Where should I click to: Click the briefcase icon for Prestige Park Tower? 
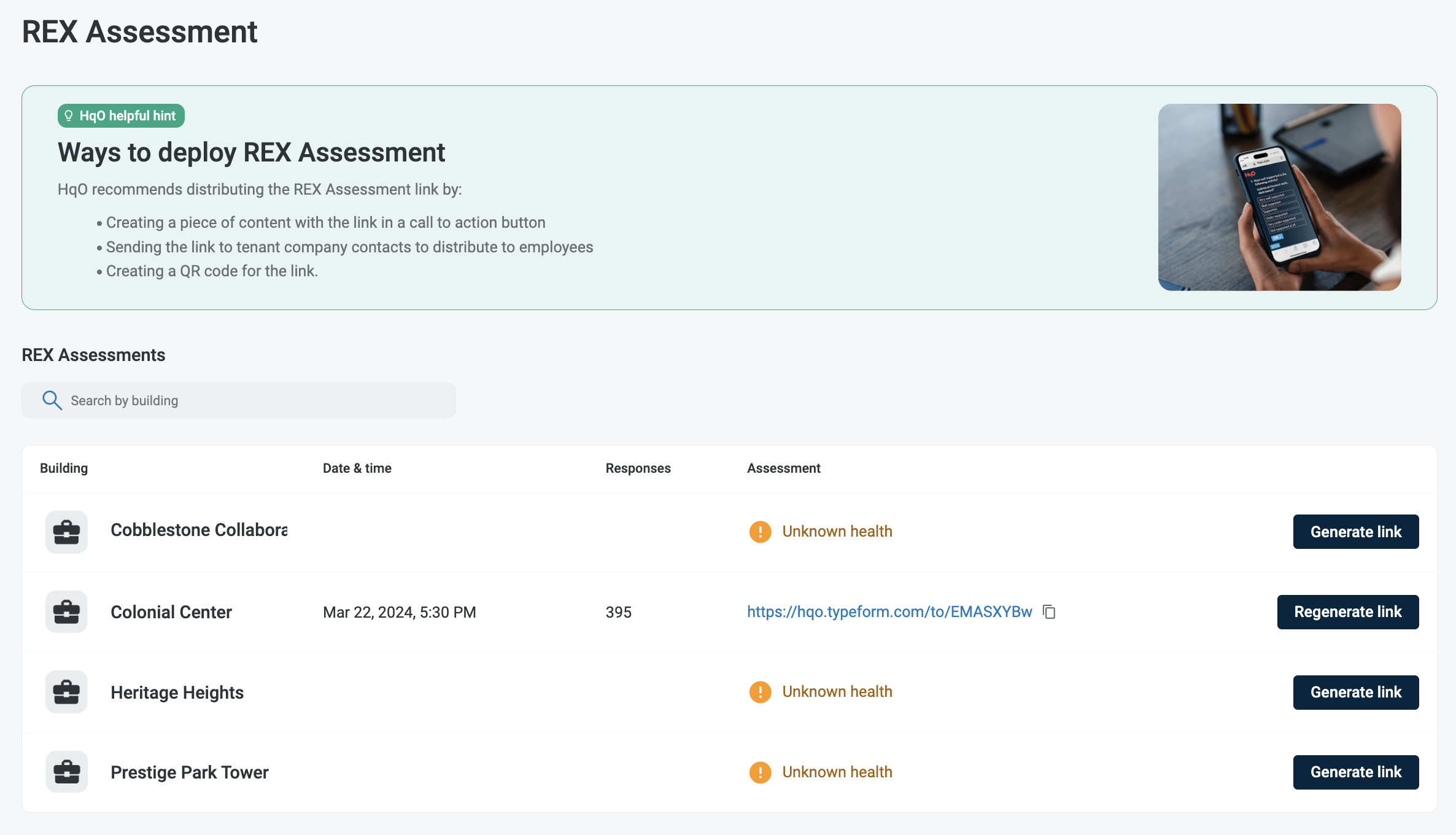pyautogui.click(x=66, y=772)
